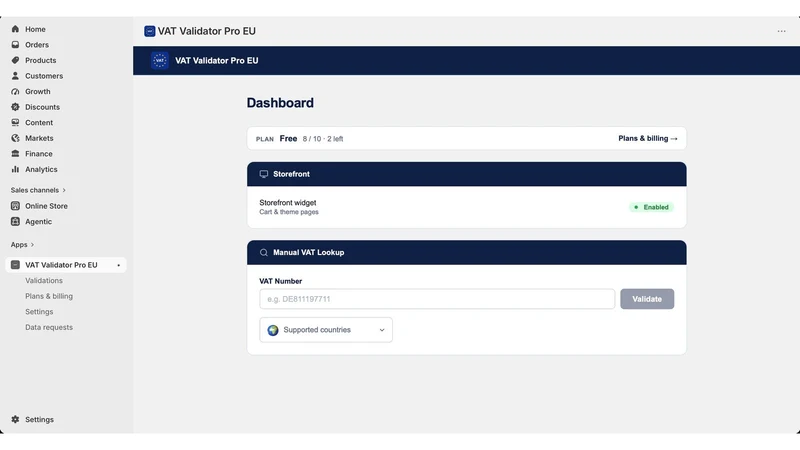Click the globe icon in Supported countries
Viewport: 800px width, 450px height.
273,330
